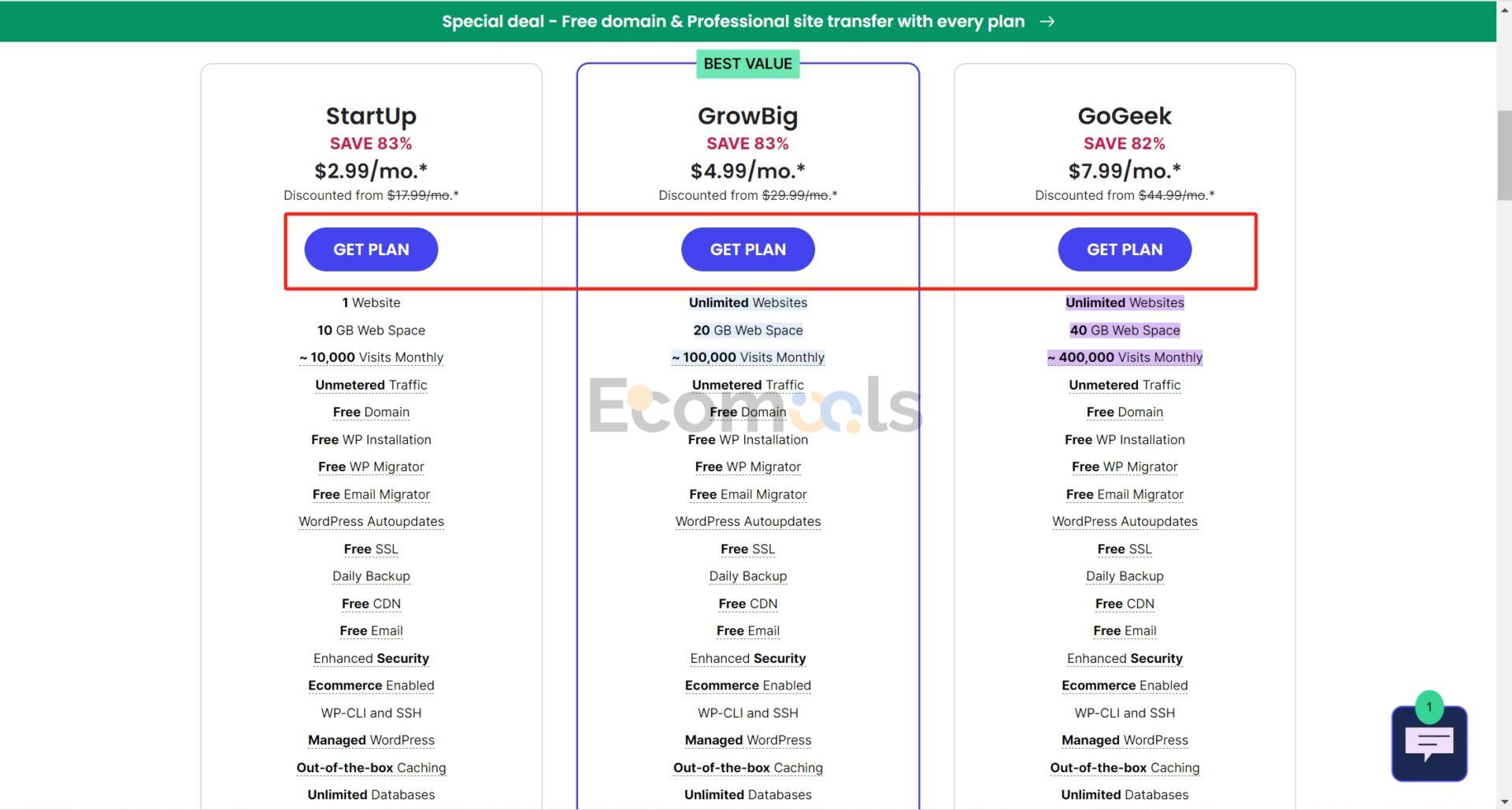Click GrowBig '20 GB Web Space' feature

pos(747,330)
